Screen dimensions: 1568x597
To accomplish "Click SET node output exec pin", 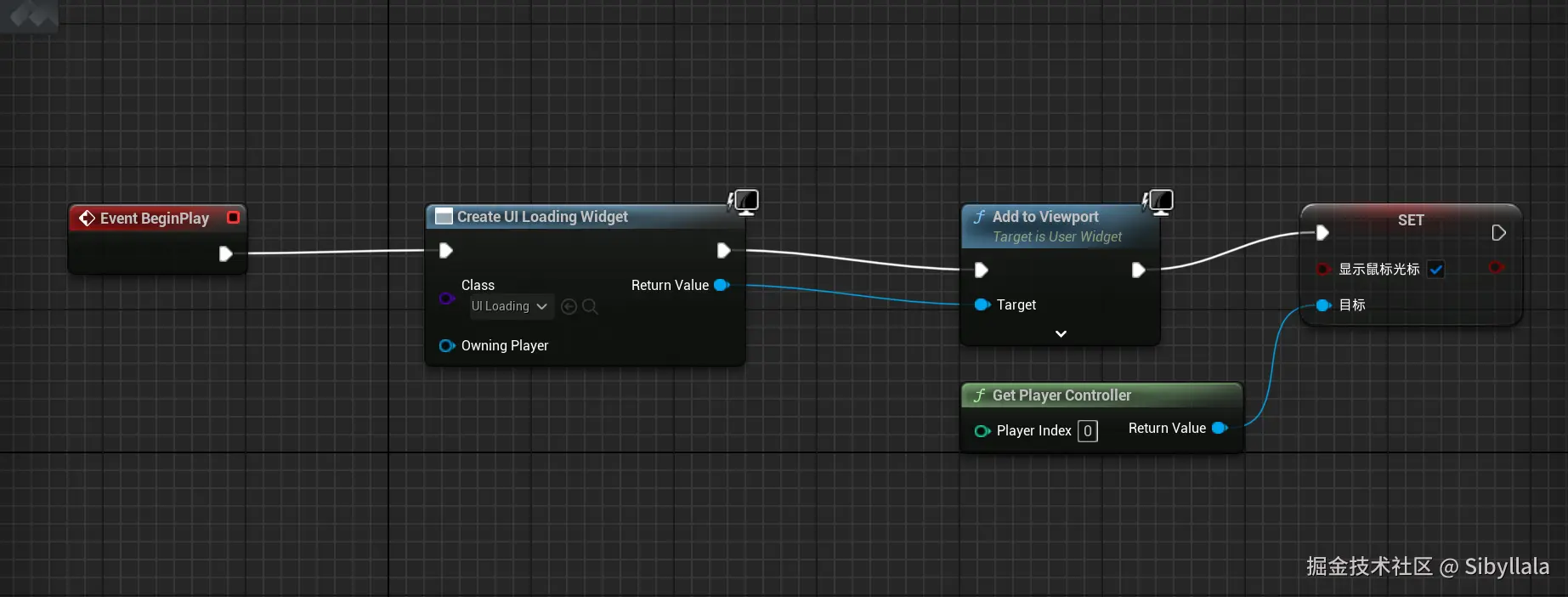I will click(x=1498, y=232).
